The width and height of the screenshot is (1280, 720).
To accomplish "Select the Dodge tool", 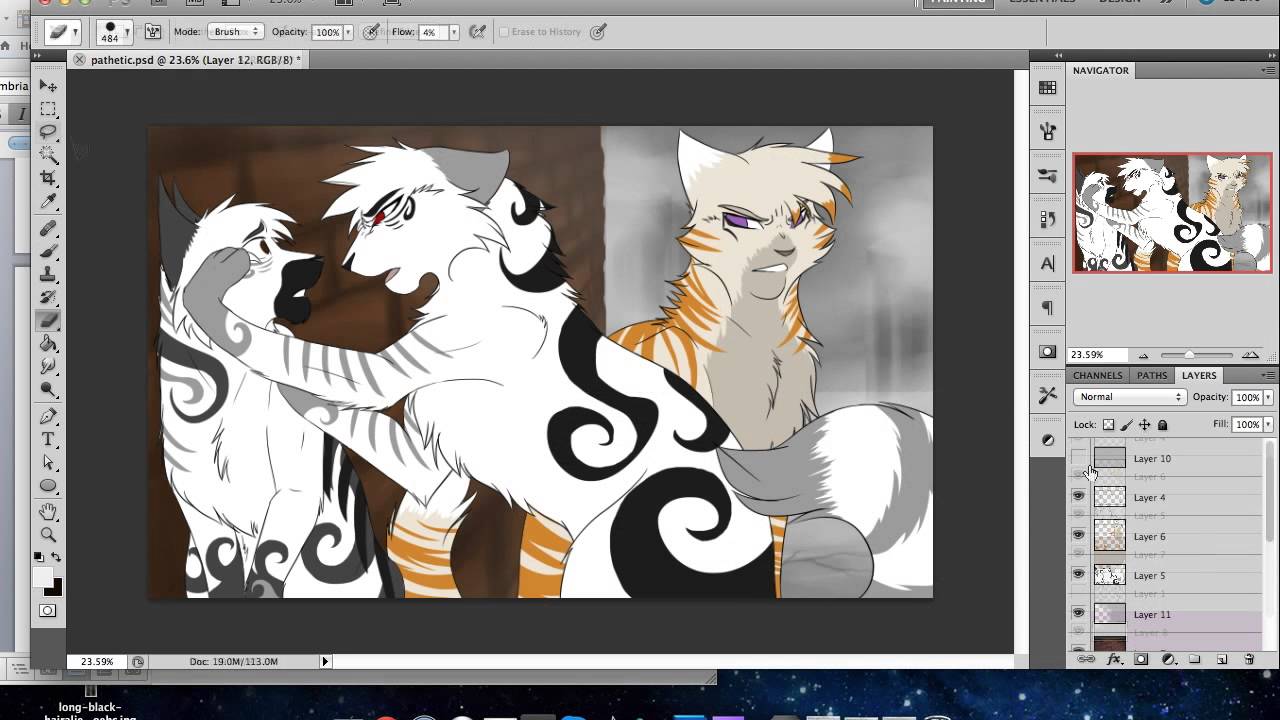I will coord(48,390).
